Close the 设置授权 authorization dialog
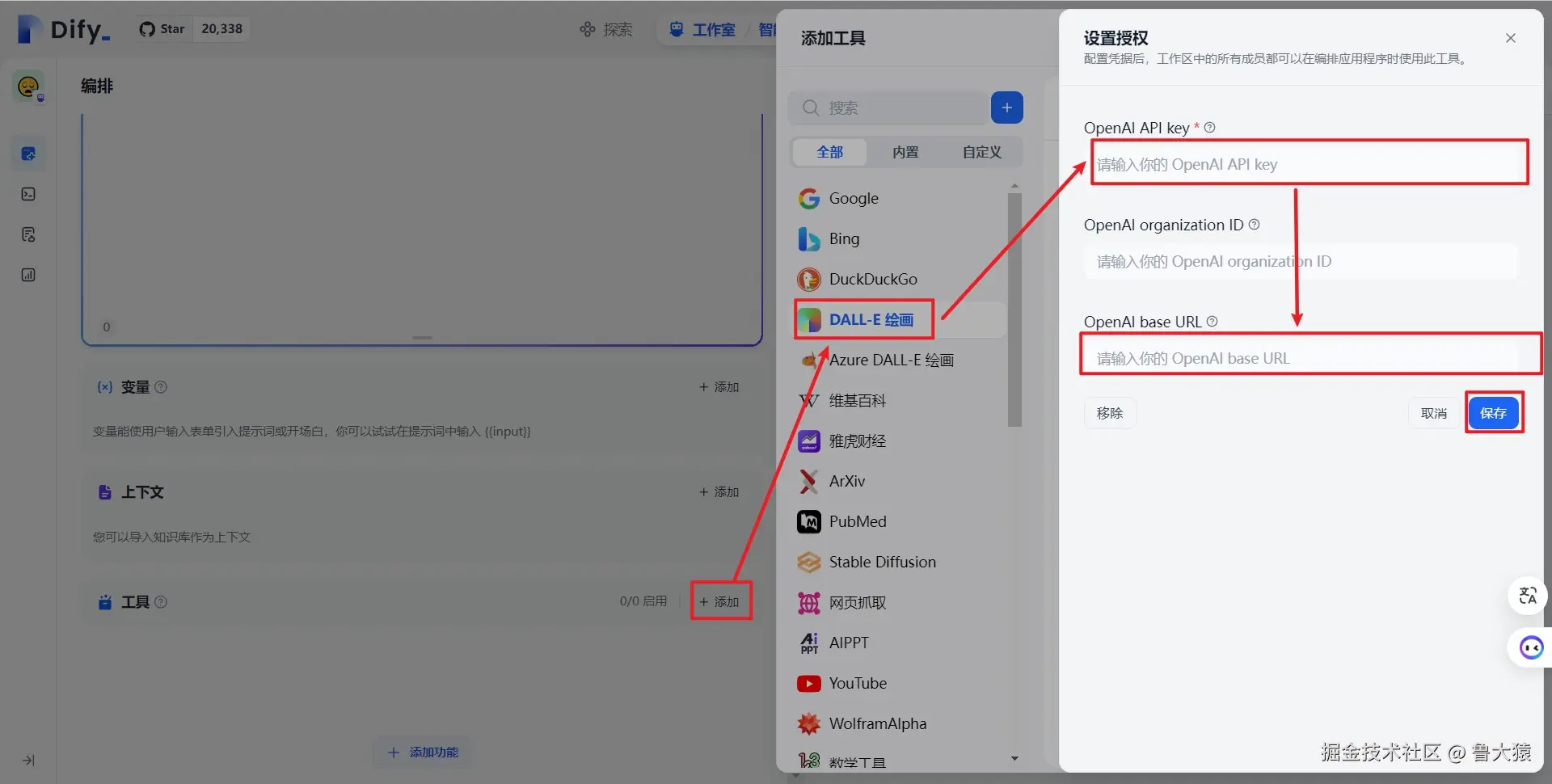1552x784 pixels. coord(1510,38)
